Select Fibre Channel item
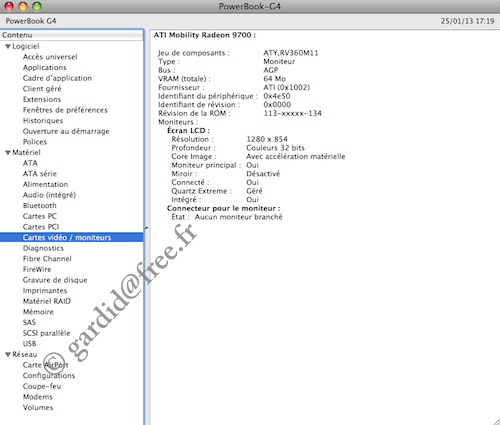 coord(47,259)
